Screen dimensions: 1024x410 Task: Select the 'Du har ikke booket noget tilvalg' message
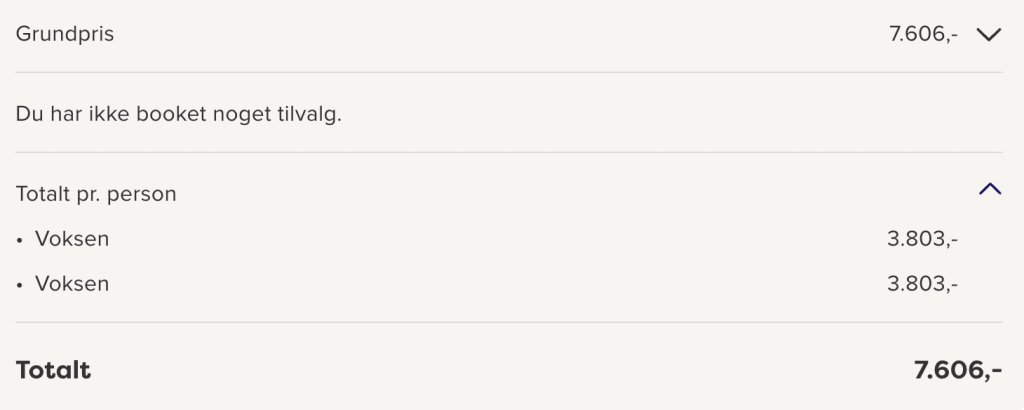pyautogui.click(x=178, y=114)
